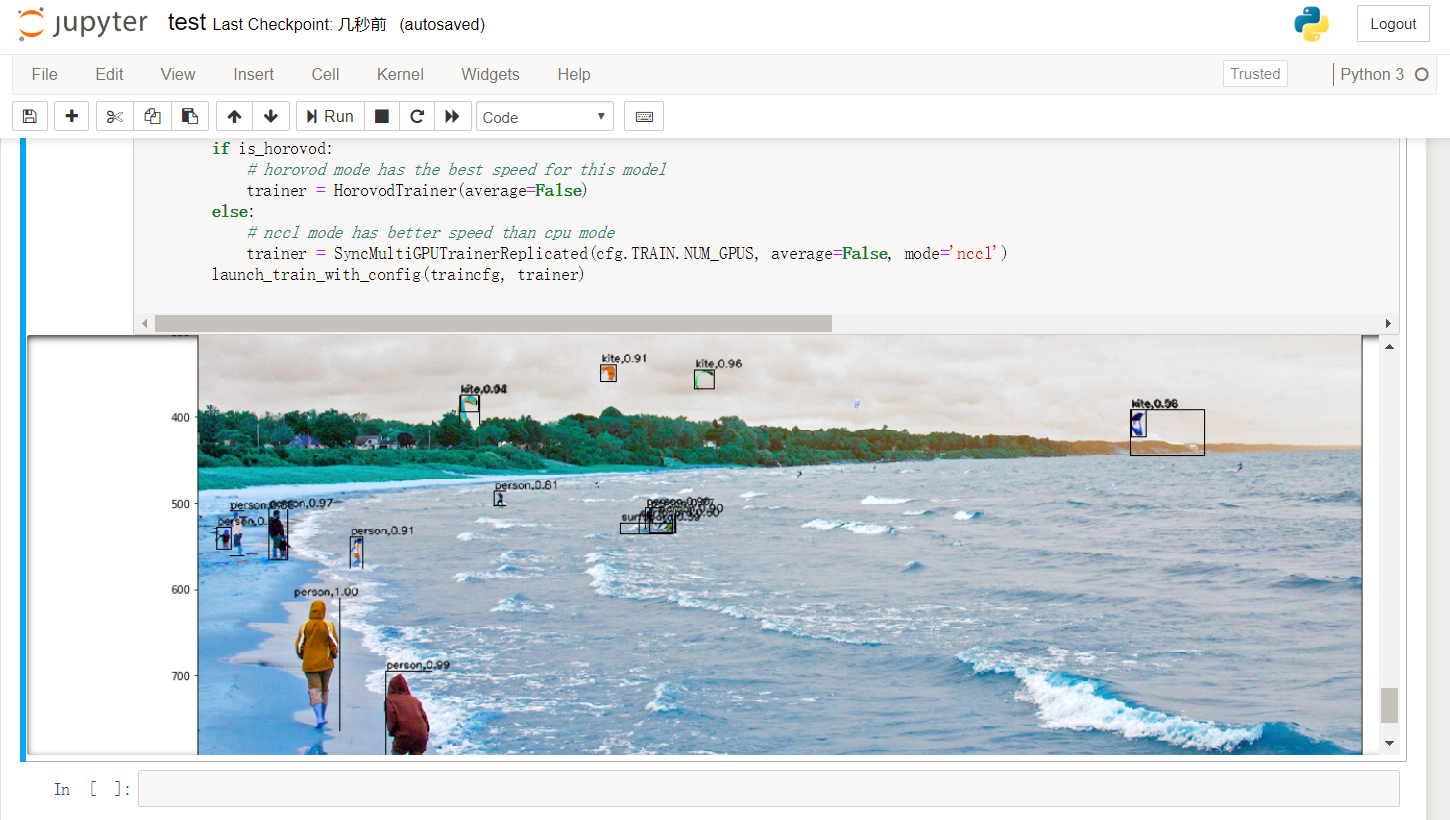Image resolution: width=1450 pixels, height=820 pixels.
Task: Run the selected cell
Action: click(330, 116)
